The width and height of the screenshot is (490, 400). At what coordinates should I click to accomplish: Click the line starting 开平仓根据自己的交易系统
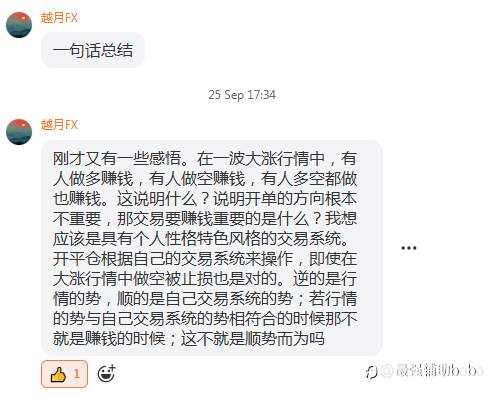tap(205, 259)
